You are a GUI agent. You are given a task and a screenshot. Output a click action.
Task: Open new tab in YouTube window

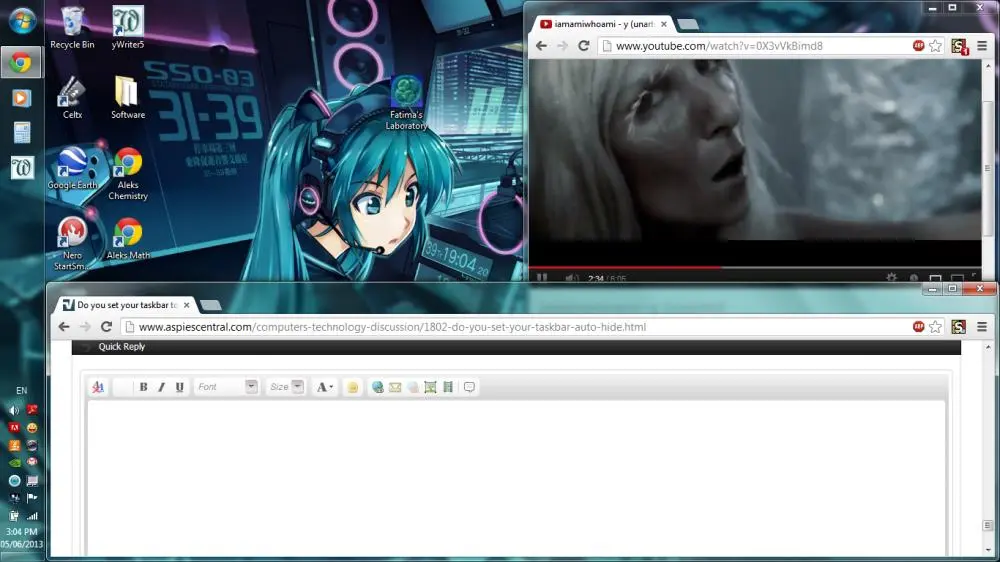click(688, 24)
